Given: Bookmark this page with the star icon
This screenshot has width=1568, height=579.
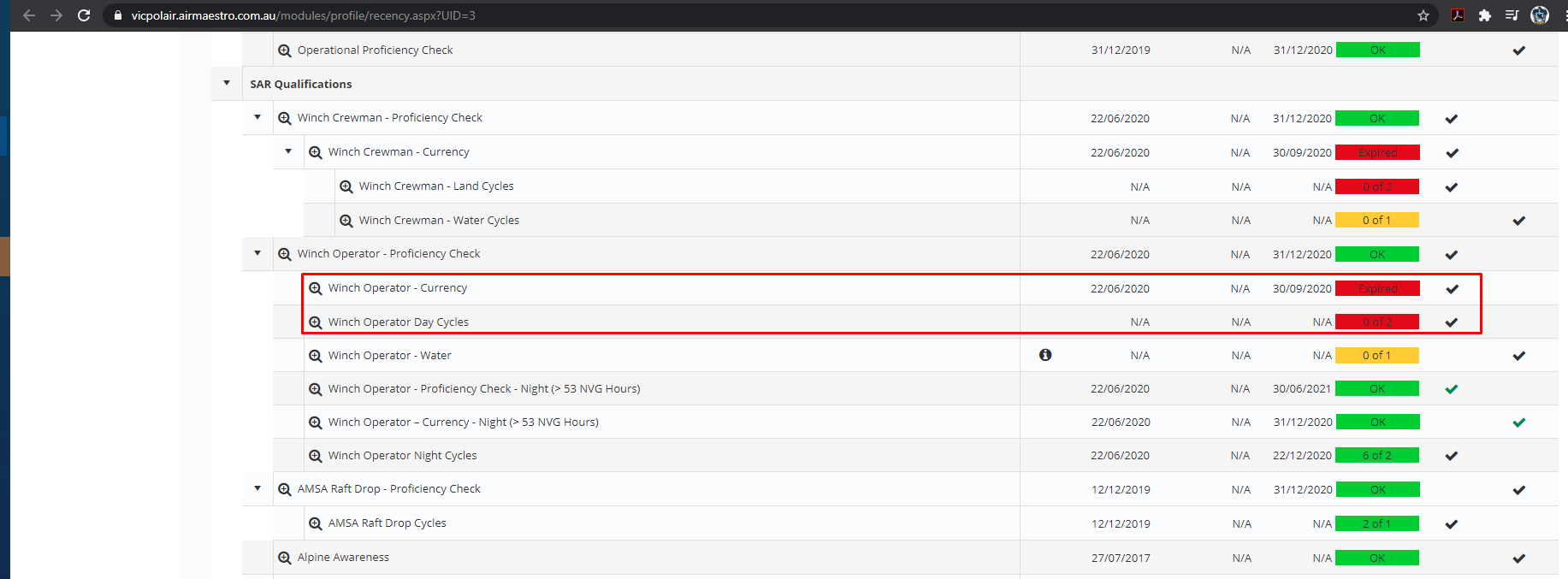Looking at the screenshot, I should click(x=1423, y=15).
